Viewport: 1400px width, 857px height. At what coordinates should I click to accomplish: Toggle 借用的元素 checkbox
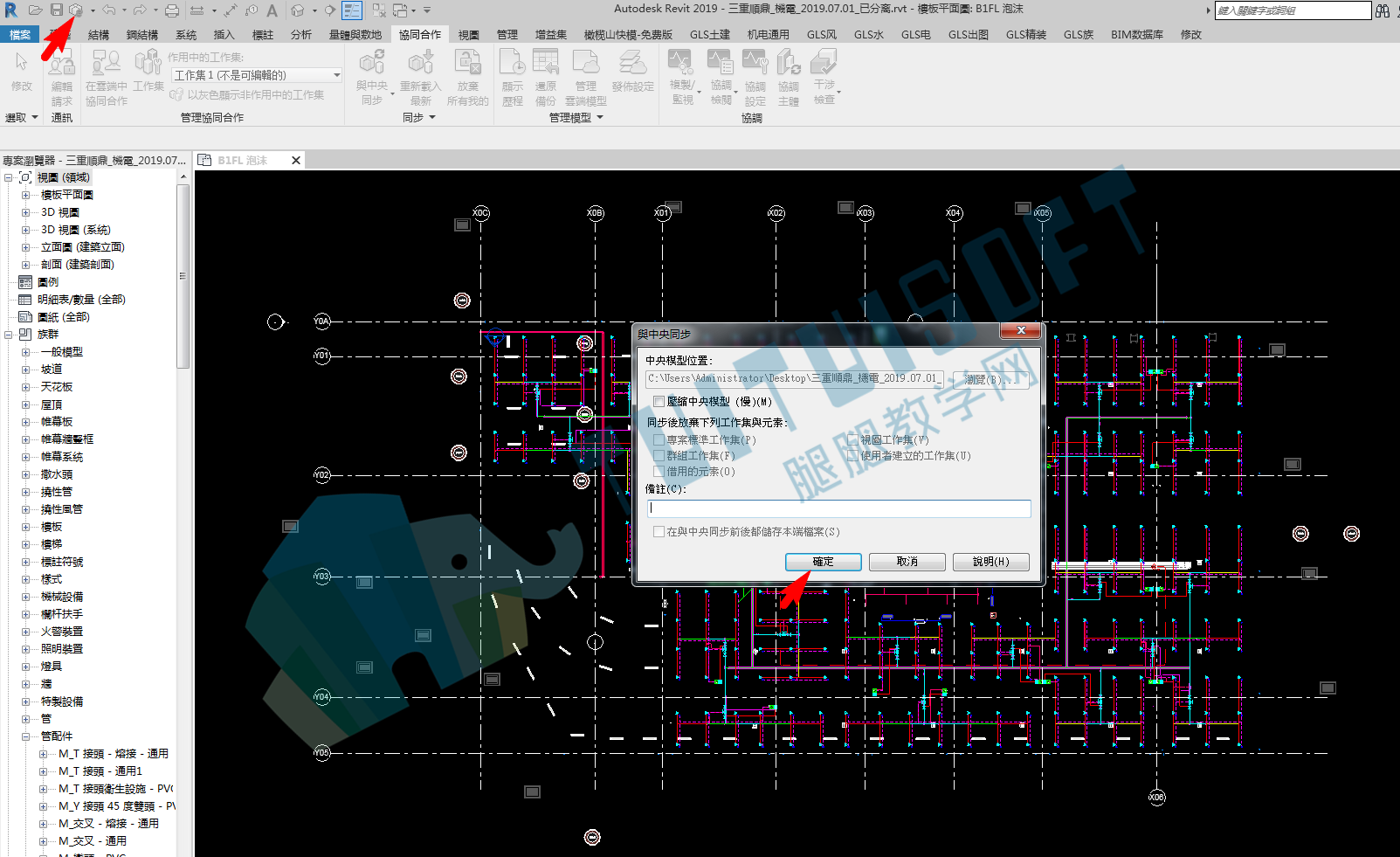[x=659, y=472]
